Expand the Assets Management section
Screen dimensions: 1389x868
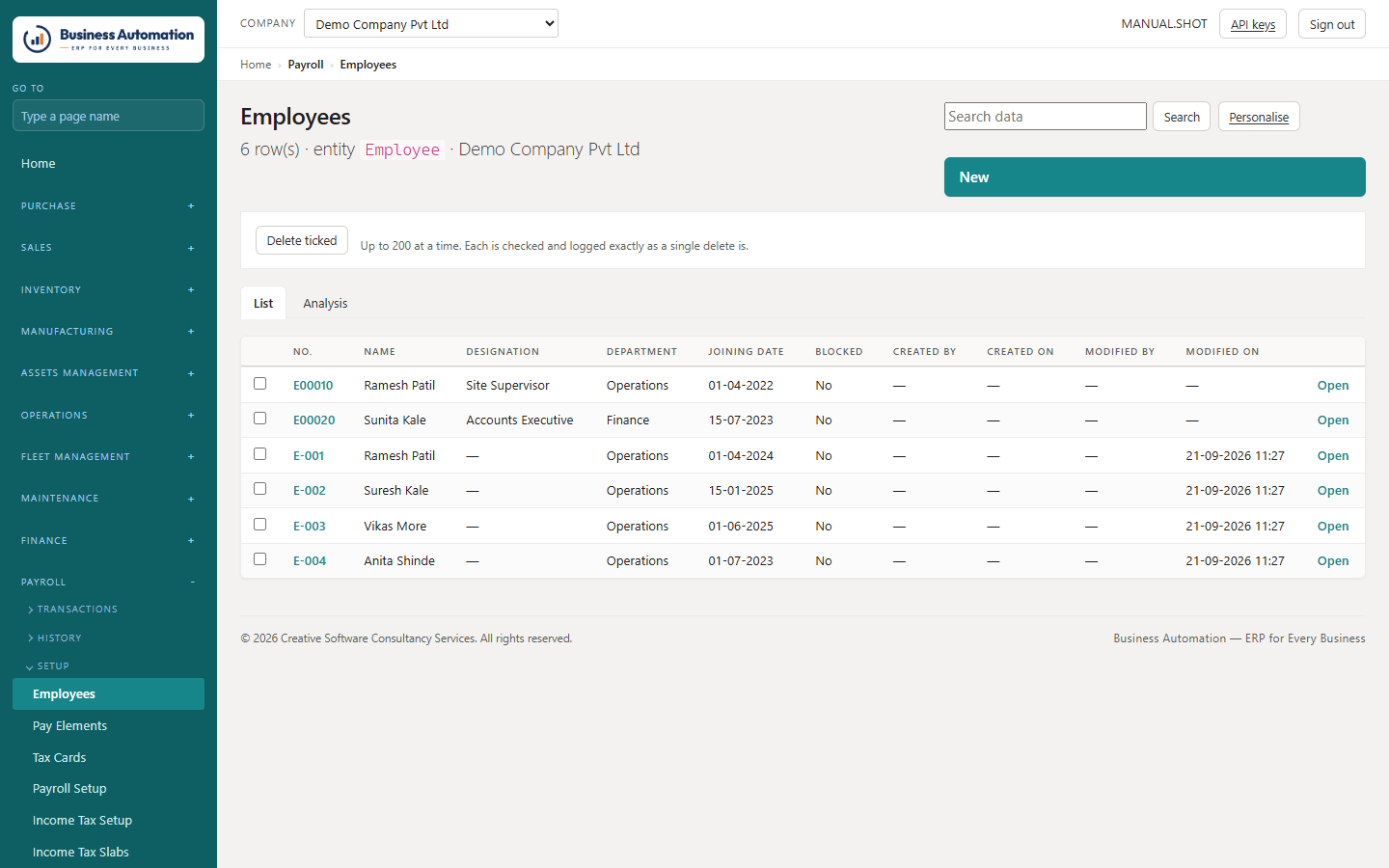click(x=108, y=373)
